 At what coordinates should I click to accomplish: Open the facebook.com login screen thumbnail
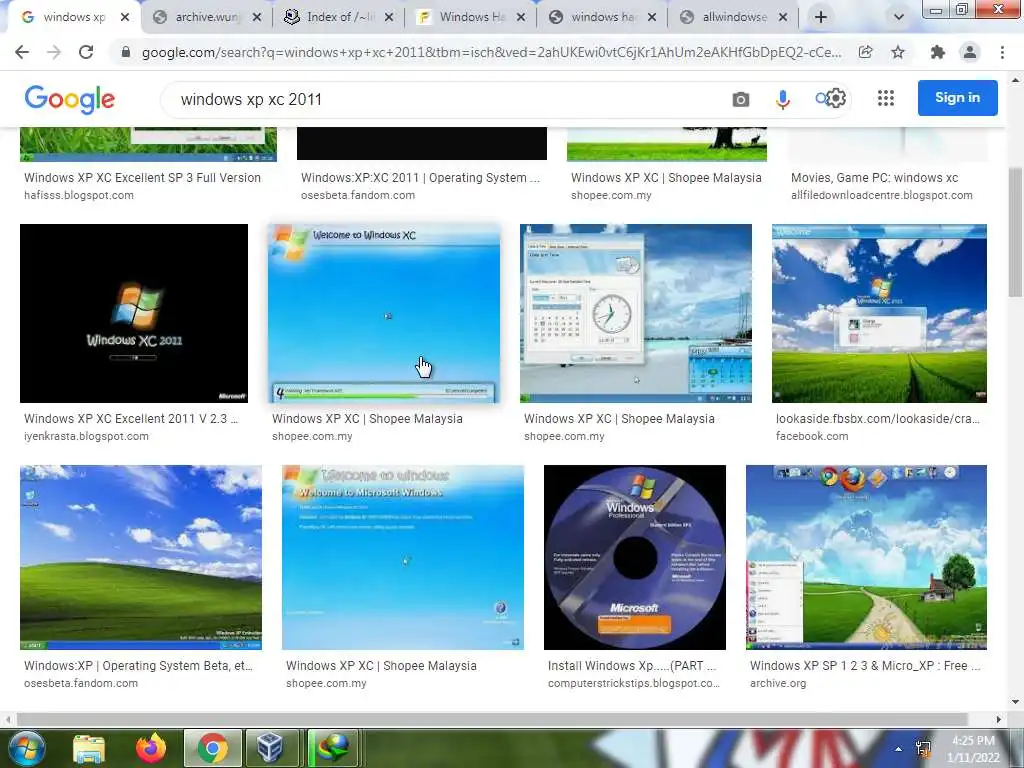879,313
